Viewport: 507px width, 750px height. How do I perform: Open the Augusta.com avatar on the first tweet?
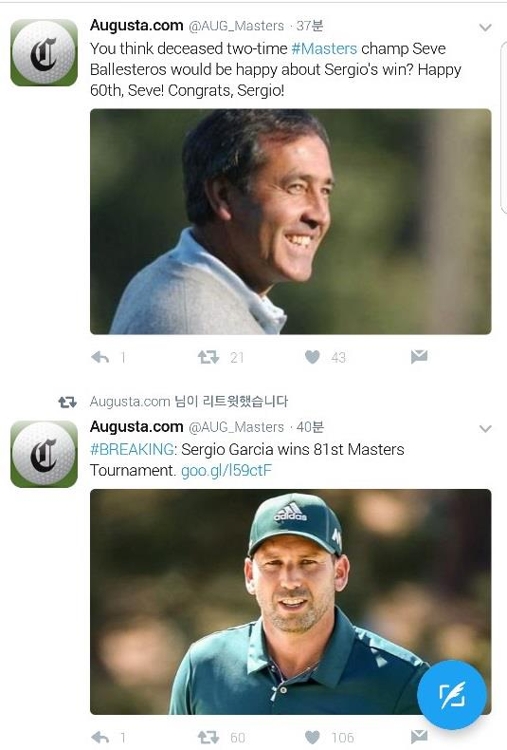(x=44, y=53)
